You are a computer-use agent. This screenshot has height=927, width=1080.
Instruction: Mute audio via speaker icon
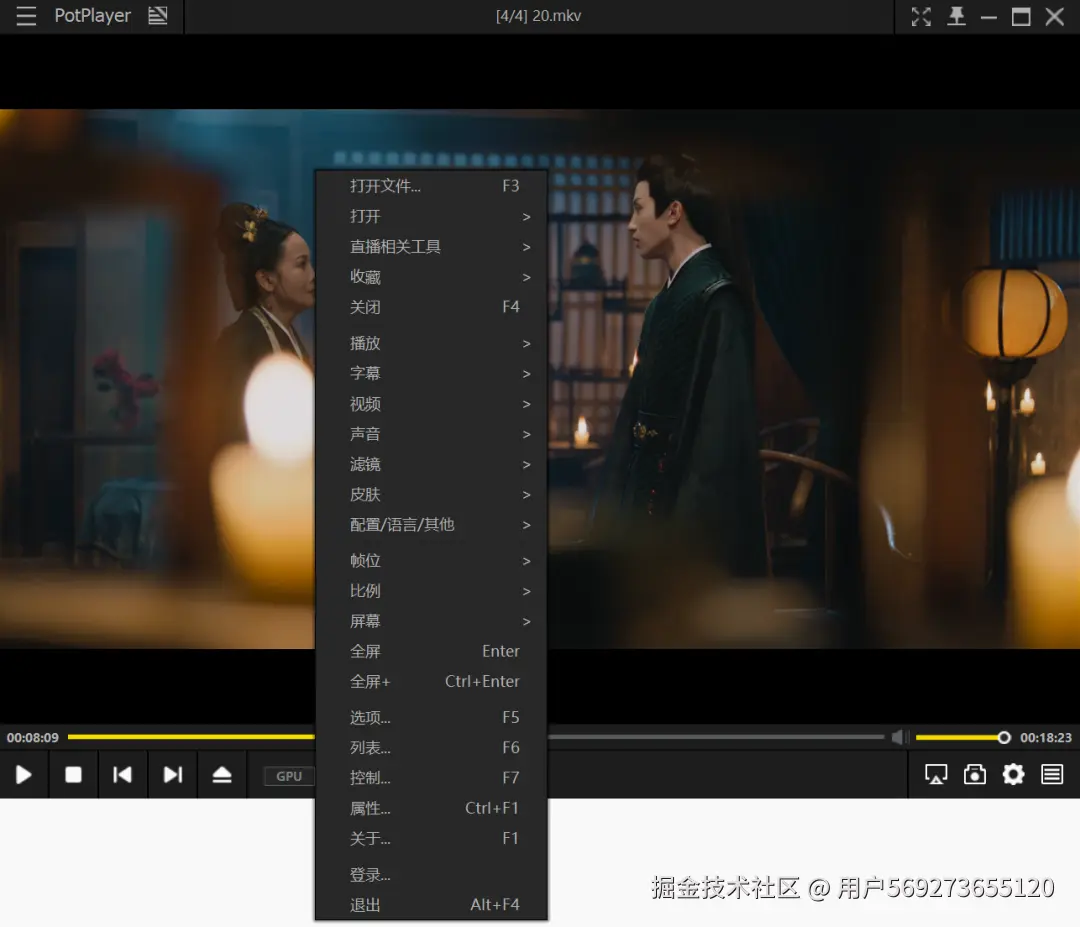click(x=899, y=738)
